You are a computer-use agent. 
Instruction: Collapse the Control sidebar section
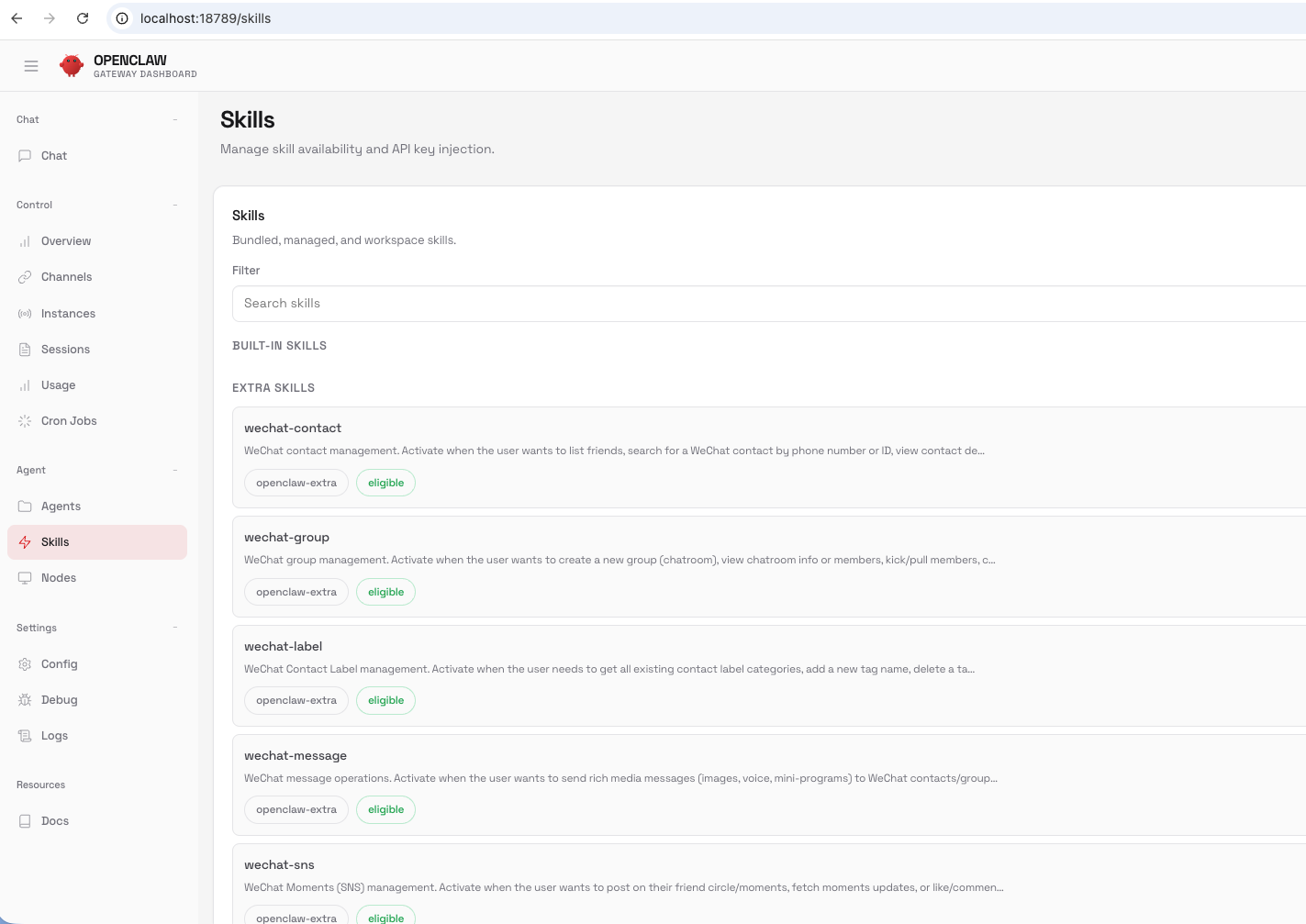174,205
